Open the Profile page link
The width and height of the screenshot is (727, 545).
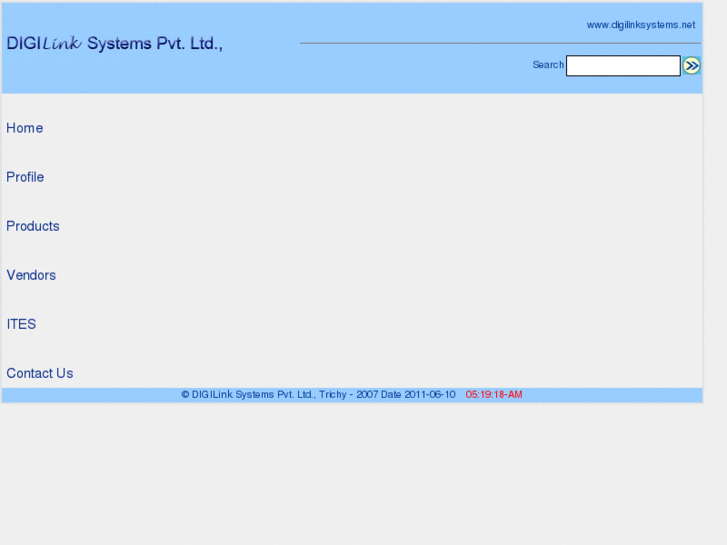tap(25, 177)
